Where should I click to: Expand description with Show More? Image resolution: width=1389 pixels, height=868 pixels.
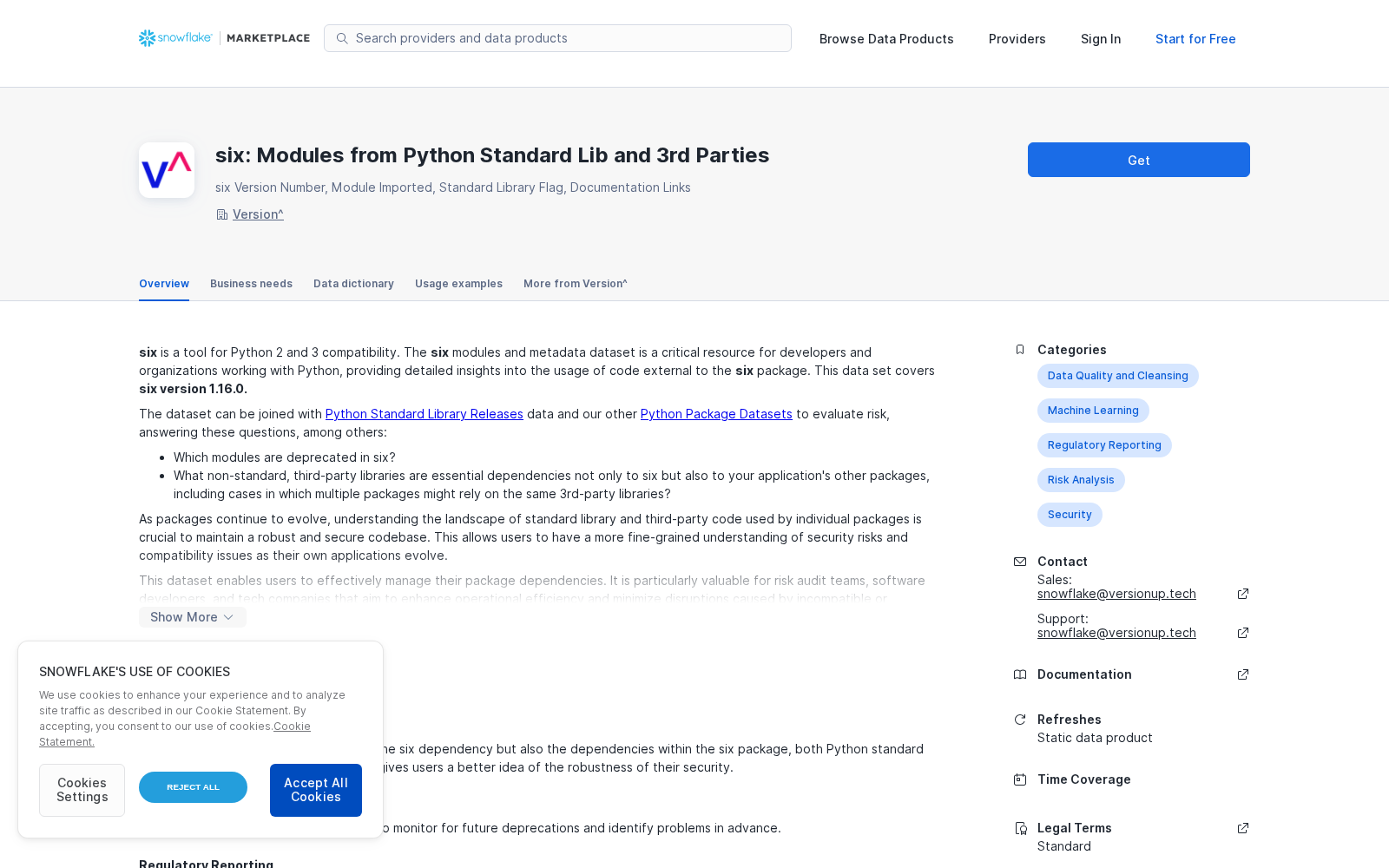click(193, 617)
